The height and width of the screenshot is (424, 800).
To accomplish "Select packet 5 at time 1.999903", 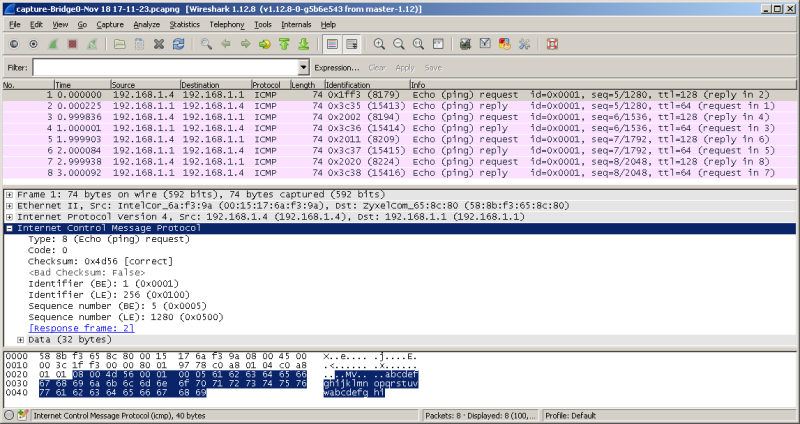I will click(x=399, y=139).
